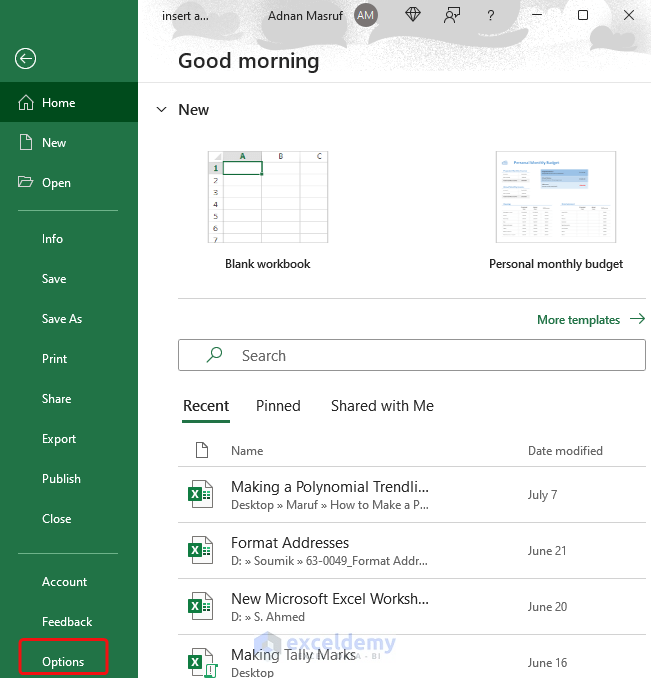
Task: Open the Info page
Action: [x=52, y=239]
